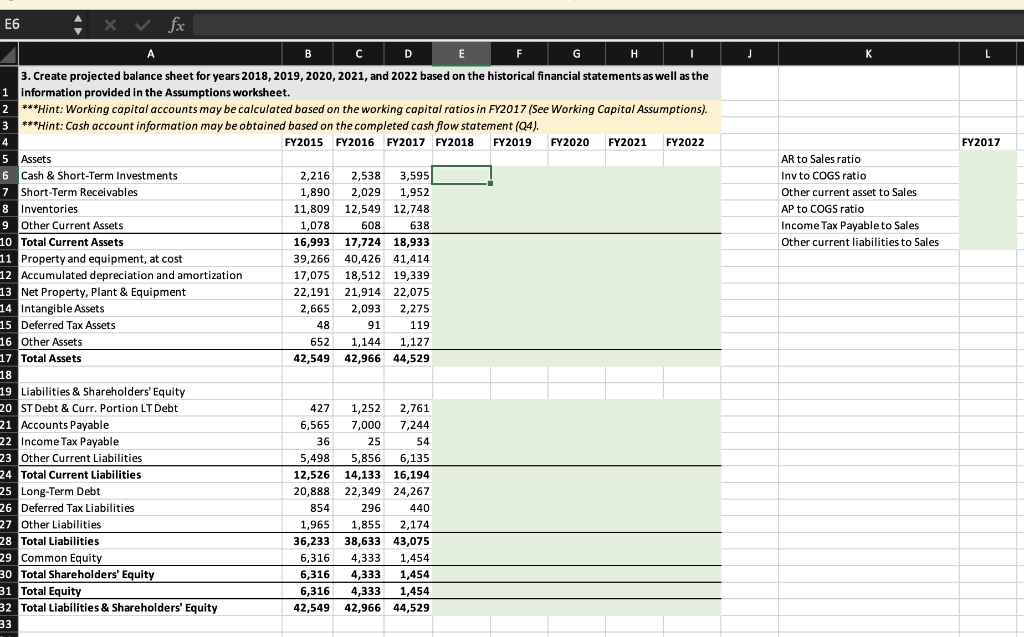The width and height of the screenshot is (1024, 637).
Task: Click FY2015 inventories value 11,809
Action: pos(312,209)
